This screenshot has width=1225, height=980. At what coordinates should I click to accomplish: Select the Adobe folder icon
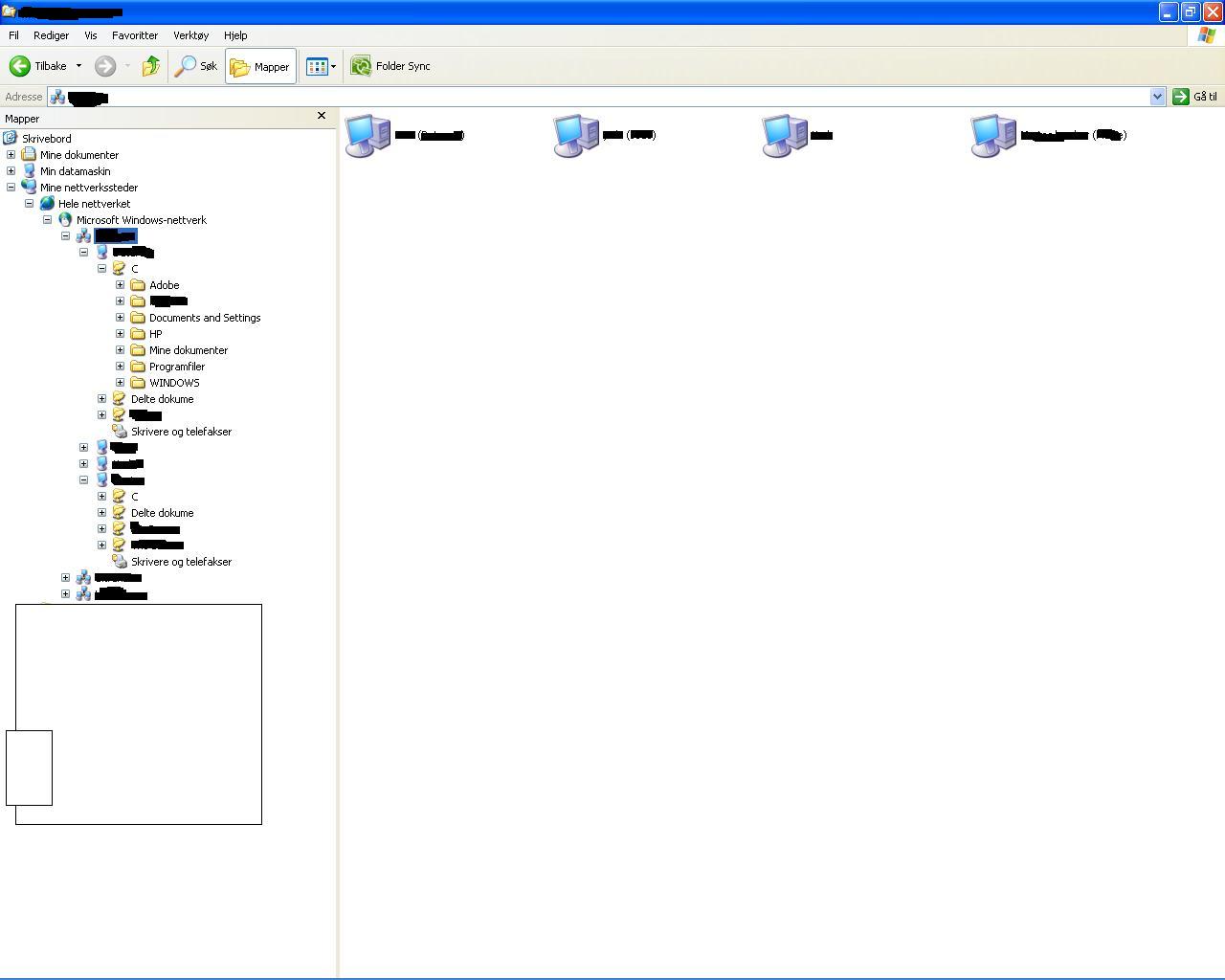138,285
